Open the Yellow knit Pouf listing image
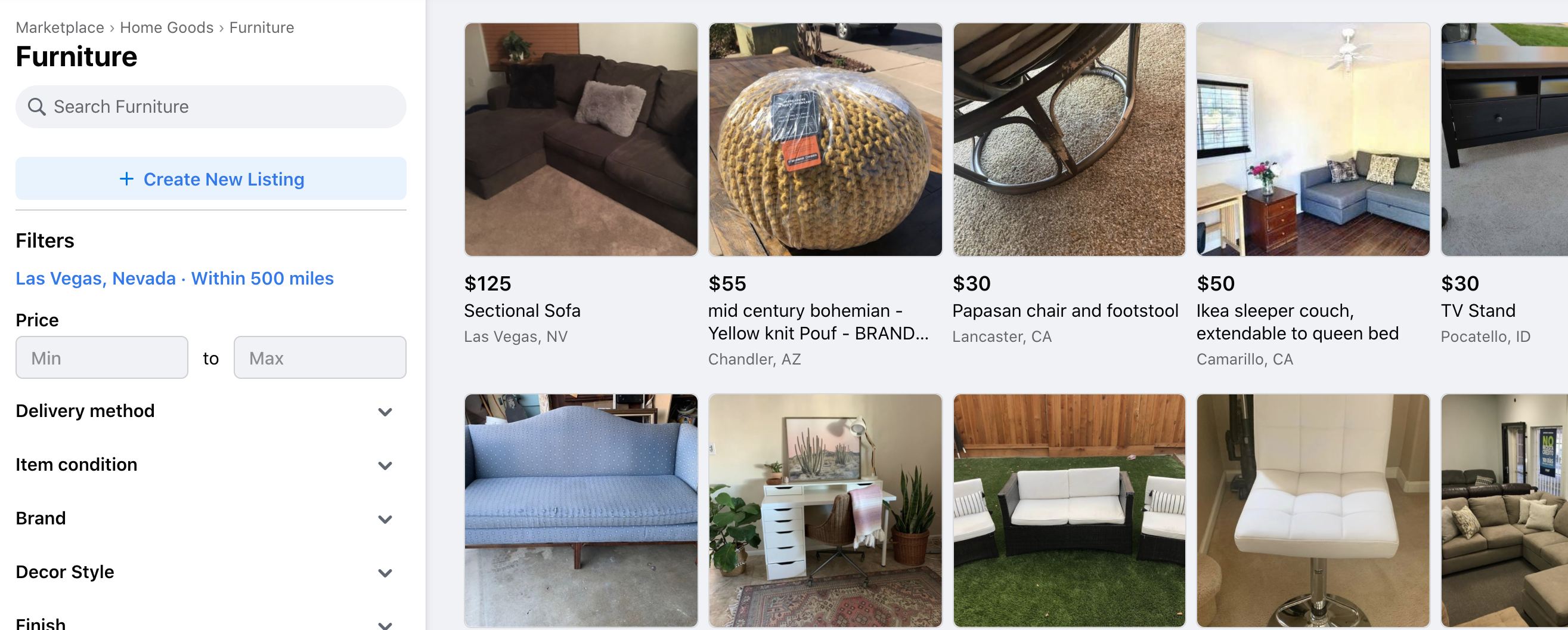 (825, 140)
